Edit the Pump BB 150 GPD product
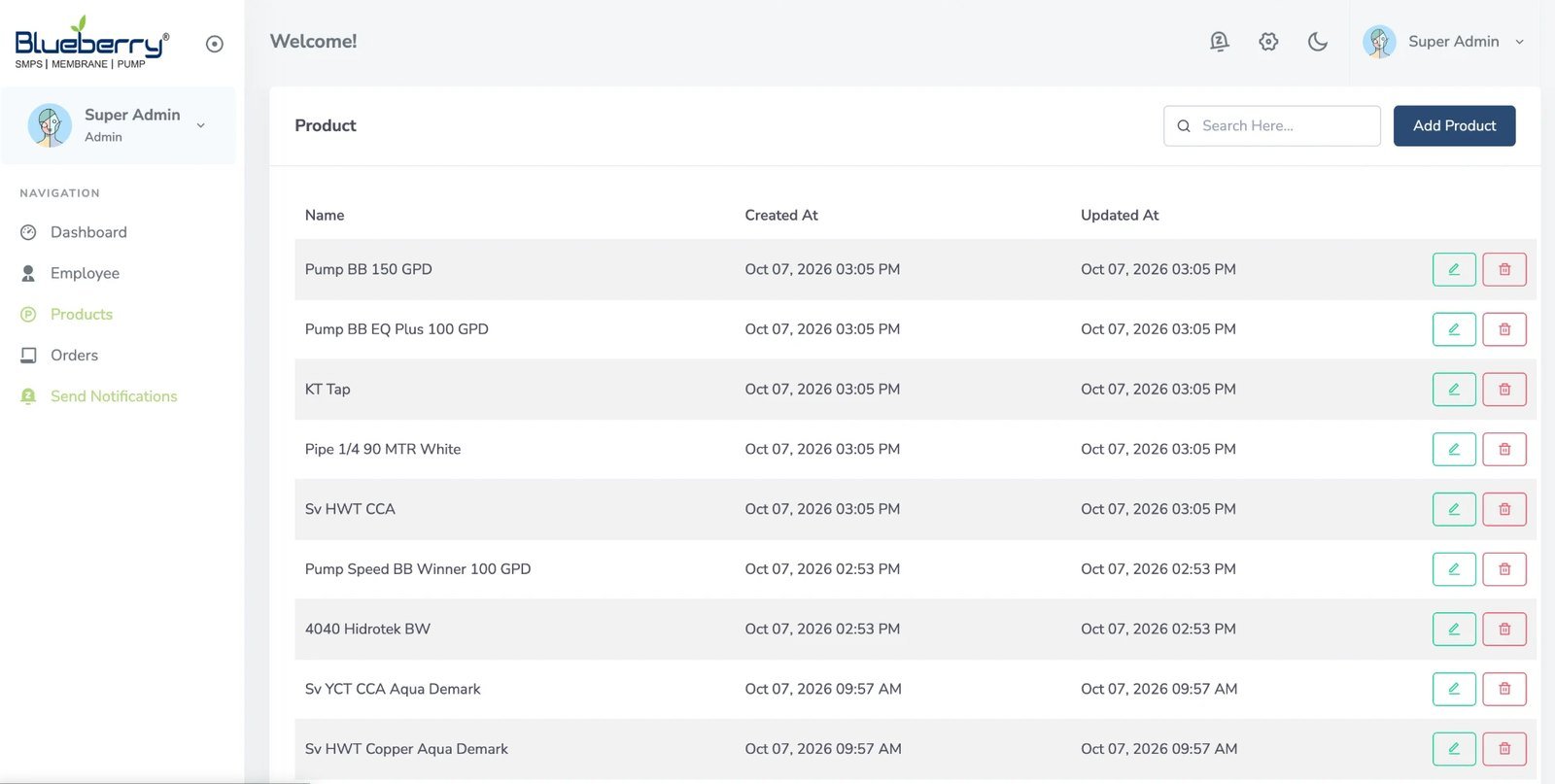The image size is (1555, 784). [x=1454, y=269]
